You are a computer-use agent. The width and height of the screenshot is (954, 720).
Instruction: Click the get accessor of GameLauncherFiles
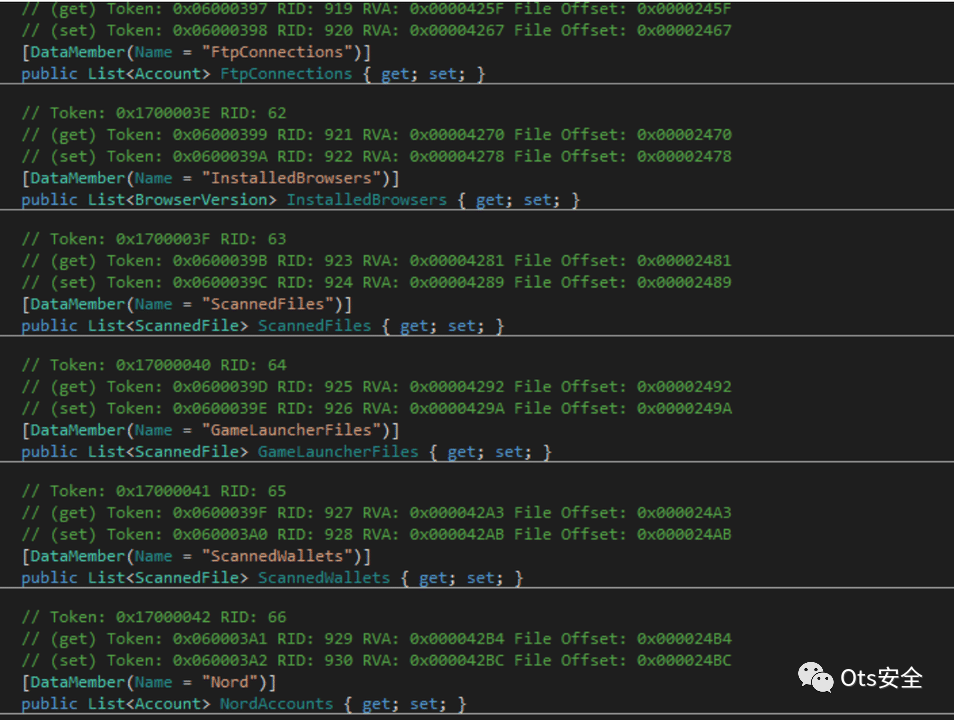[461, 452]
